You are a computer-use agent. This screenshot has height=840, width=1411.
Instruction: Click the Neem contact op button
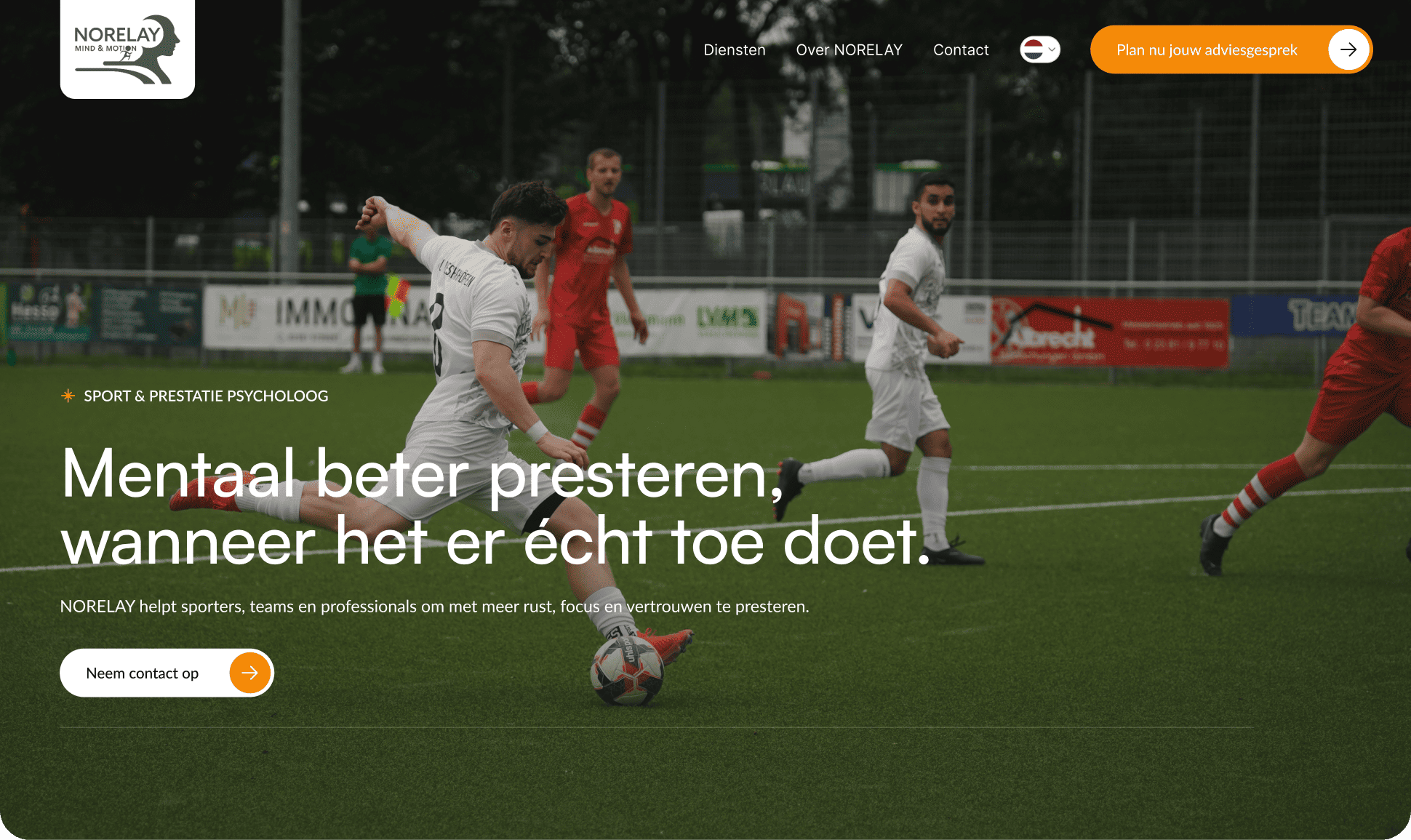coord(167,673)
